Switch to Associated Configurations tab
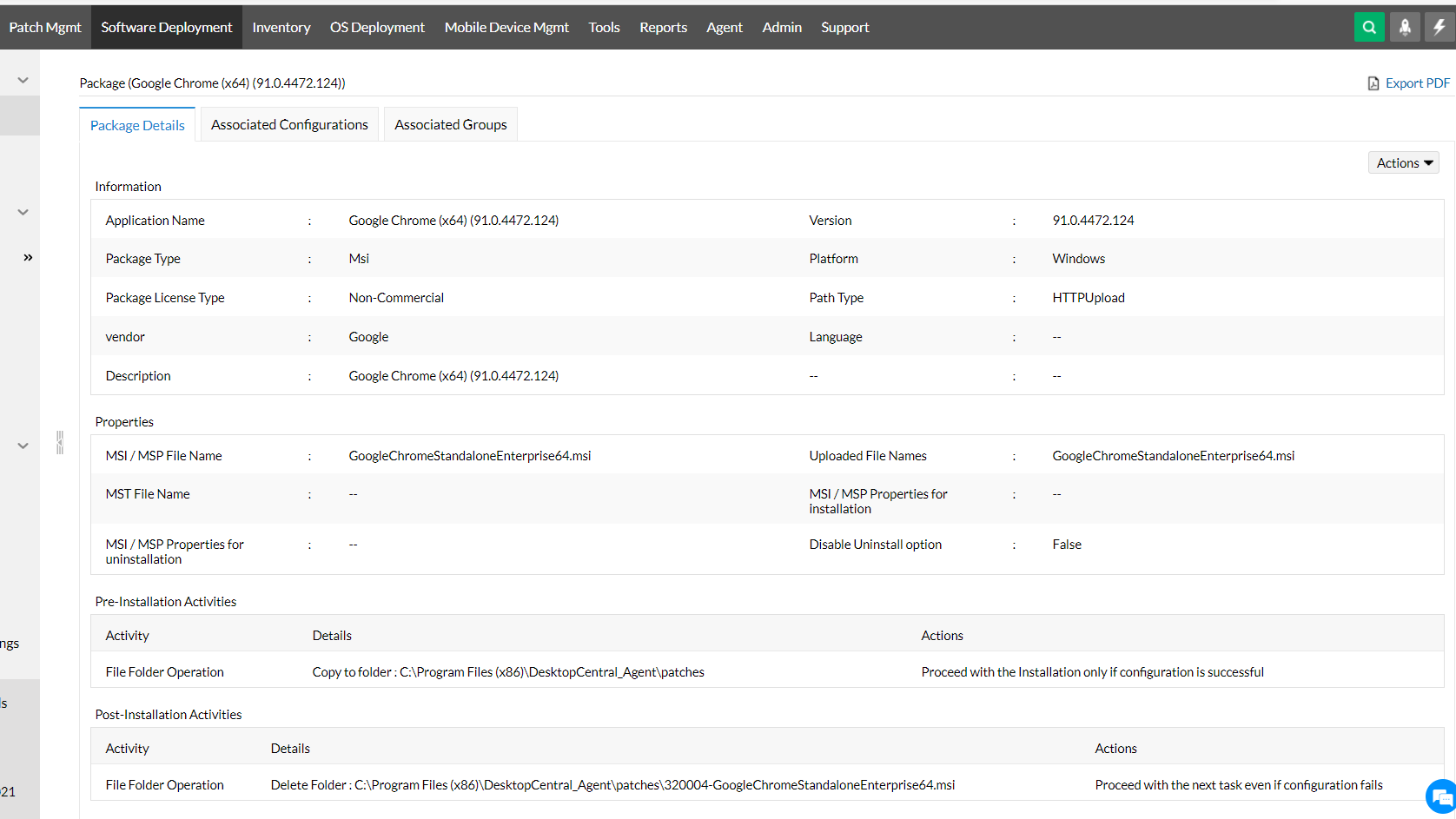The height and width of the screenshot is (819, 1456). [289, 124]
